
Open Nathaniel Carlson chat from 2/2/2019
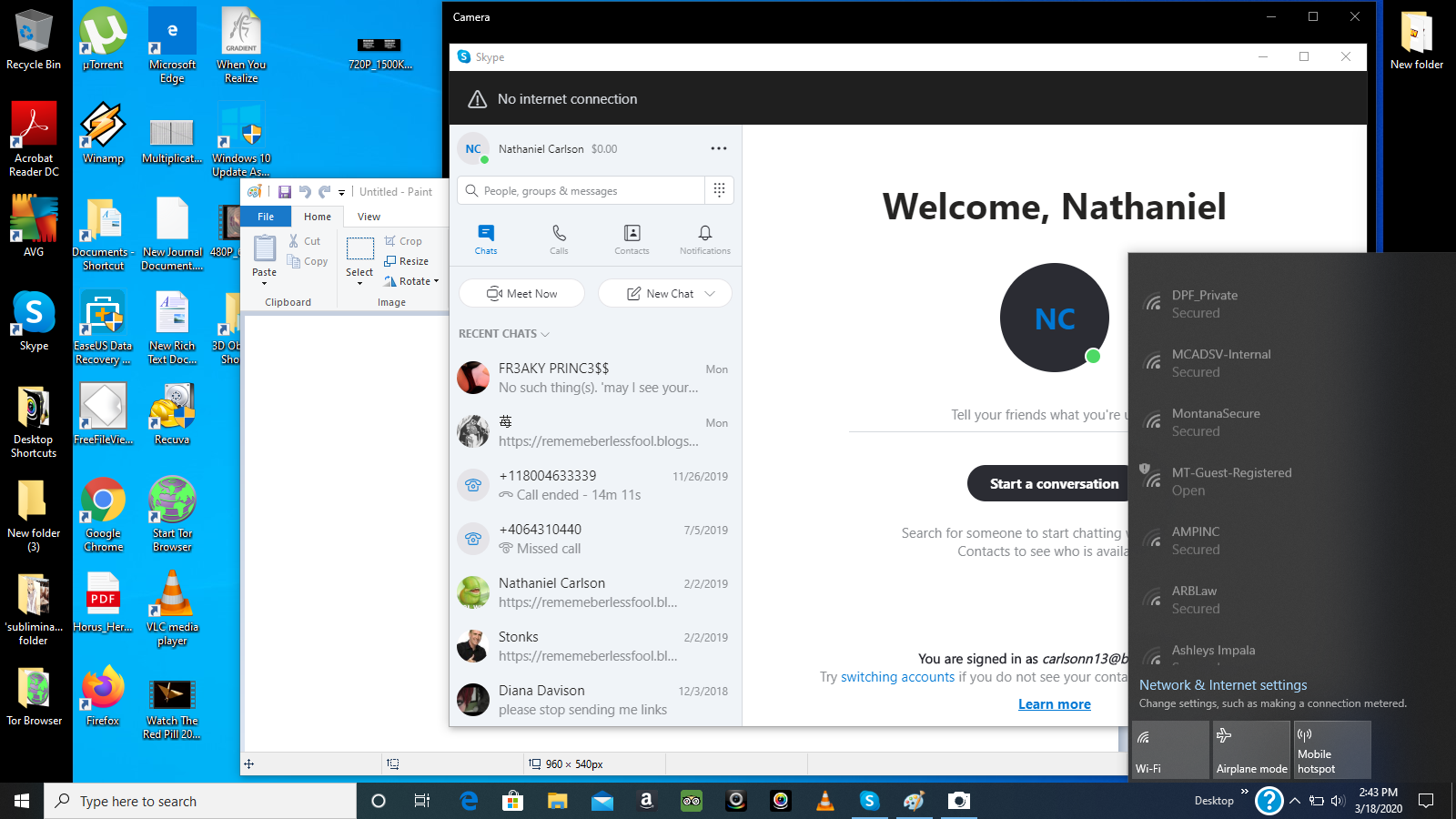click(x=596, y=592)
